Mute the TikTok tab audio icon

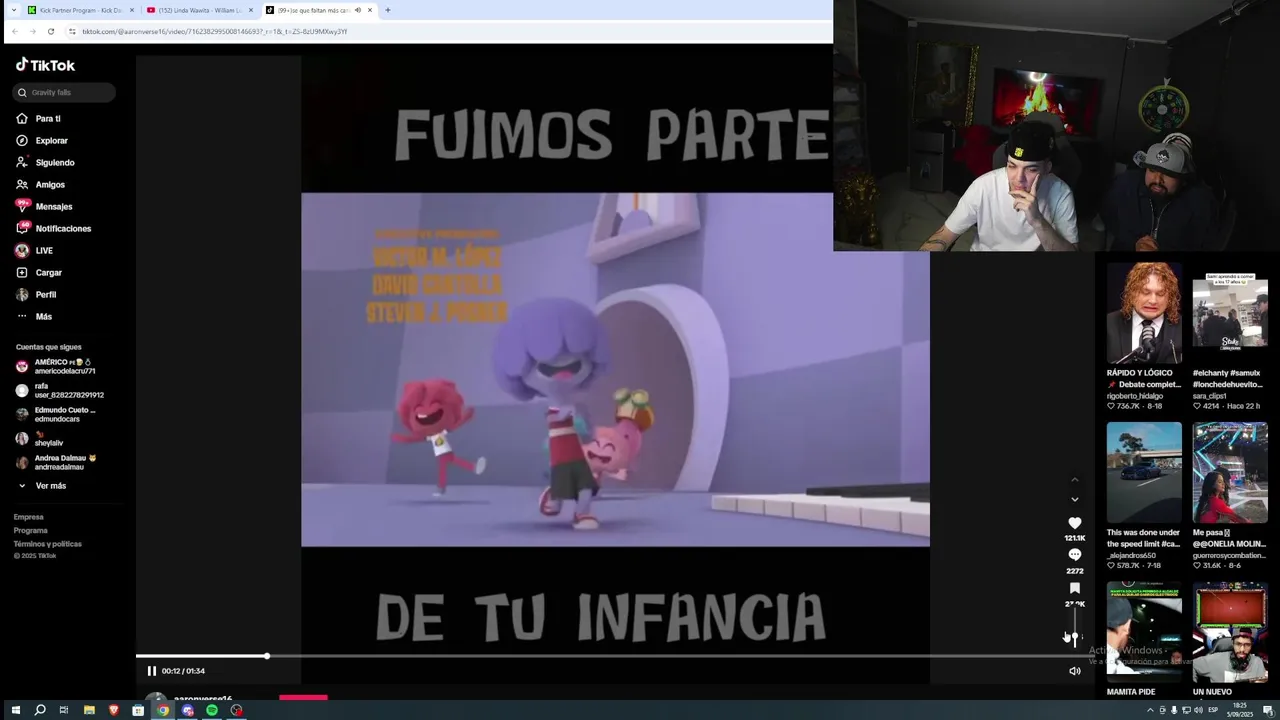point(357,10)
